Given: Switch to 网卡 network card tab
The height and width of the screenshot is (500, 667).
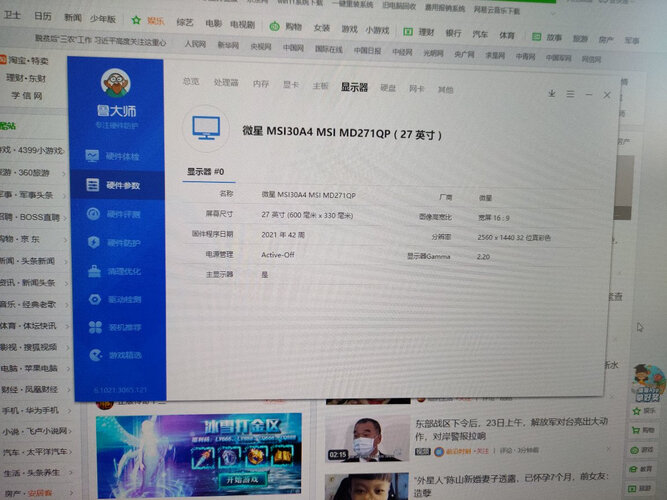Looking at the screenshot, I should (x=416, y=89).
